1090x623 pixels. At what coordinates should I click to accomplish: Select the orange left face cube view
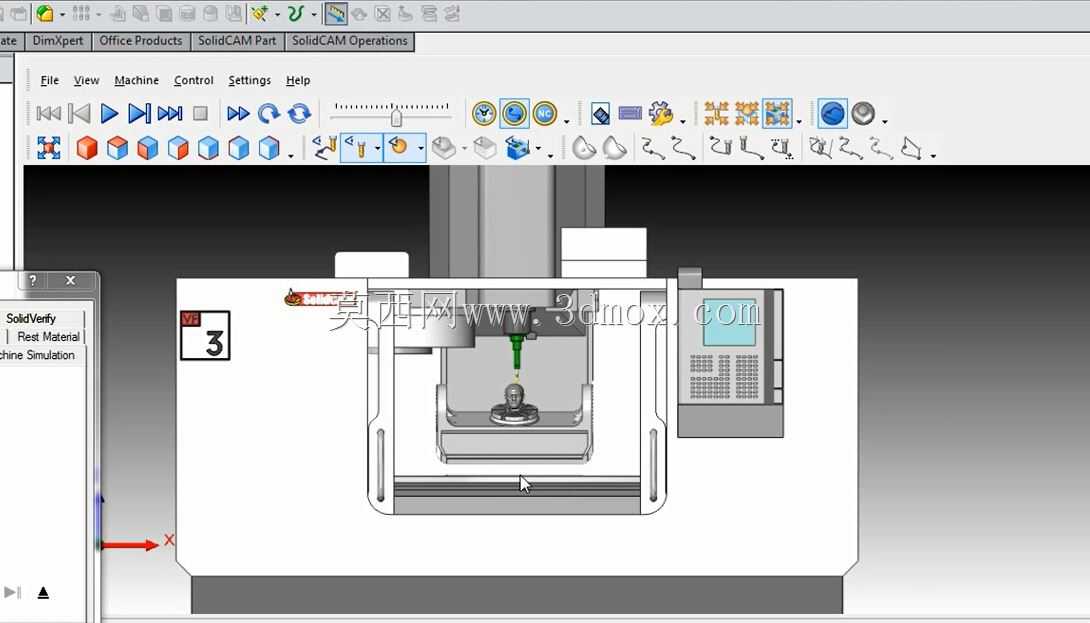[148, 148]
